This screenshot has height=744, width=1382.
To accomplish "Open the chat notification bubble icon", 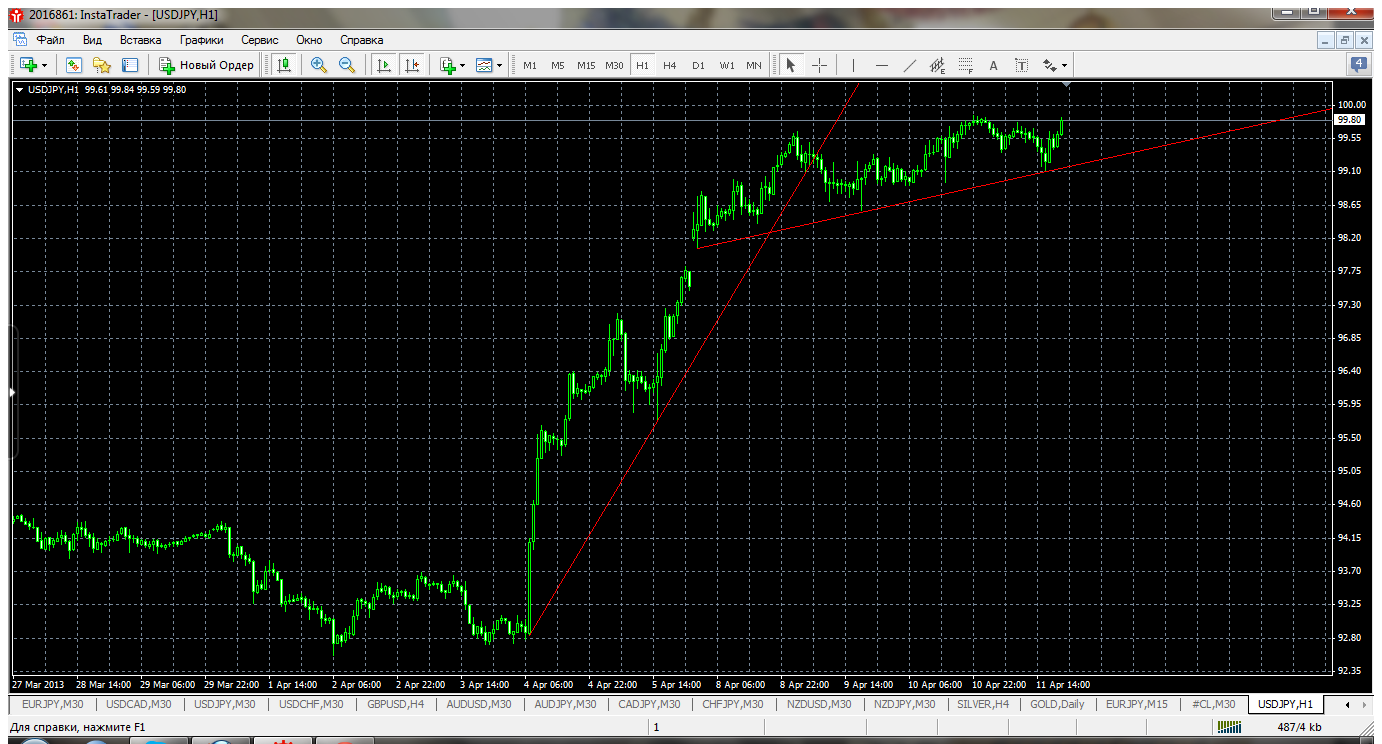I will click(x=1359, y=65).
